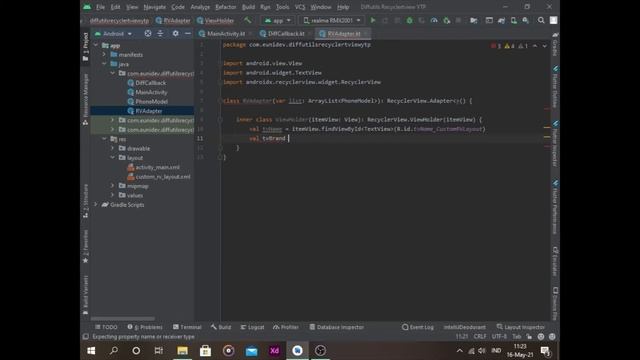Hide the Project panel with the minus icon
This screenshot has height=360, width=640.
point(187,33)
